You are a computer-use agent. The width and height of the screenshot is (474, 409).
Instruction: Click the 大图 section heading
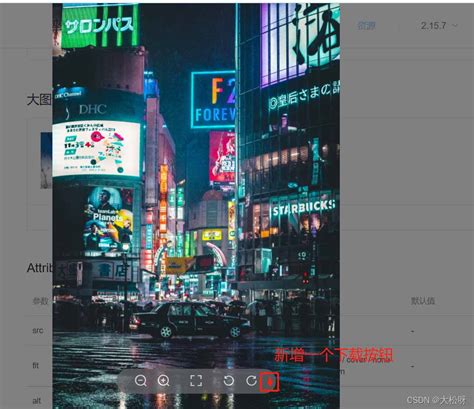pos(39,100)
